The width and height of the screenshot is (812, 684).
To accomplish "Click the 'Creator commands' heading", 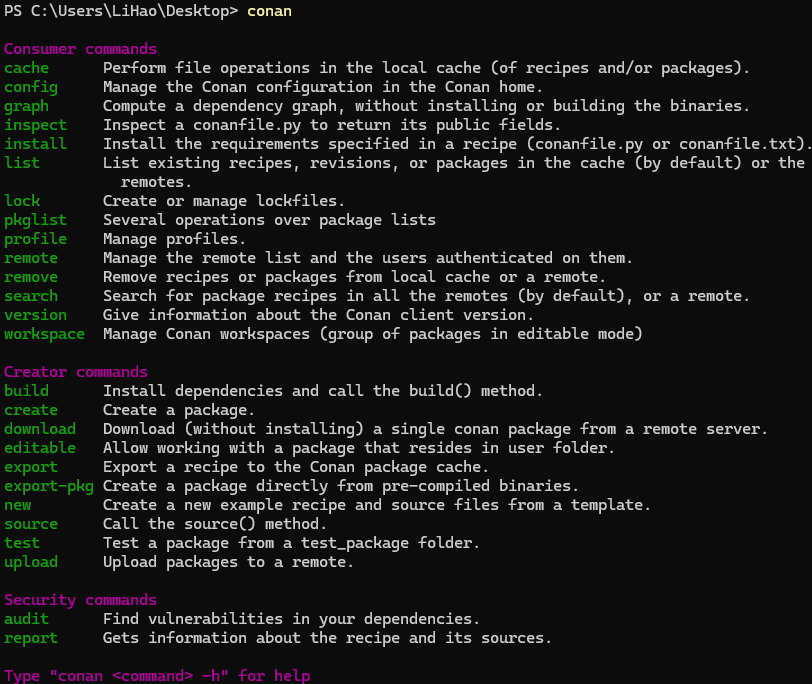I will click(76, 372).
